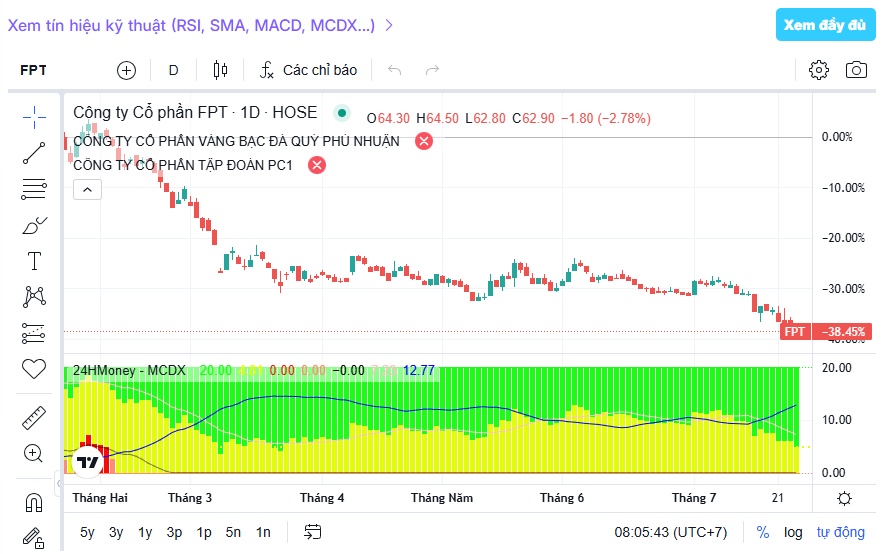Open Các chỉ báo indicators menu

[x=308, y=70]
